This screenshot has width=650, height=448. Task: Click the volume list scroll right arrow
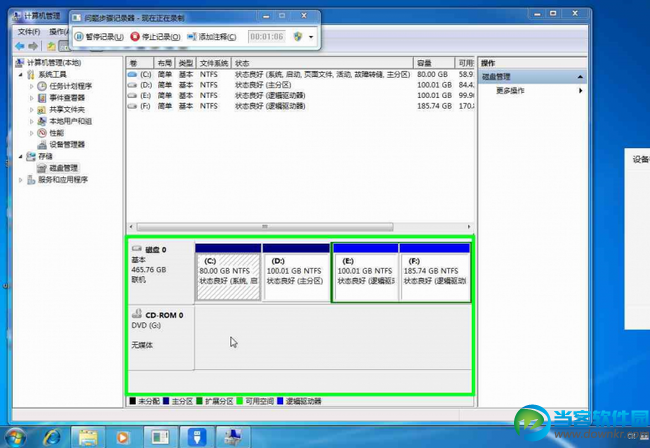point(469,227)
